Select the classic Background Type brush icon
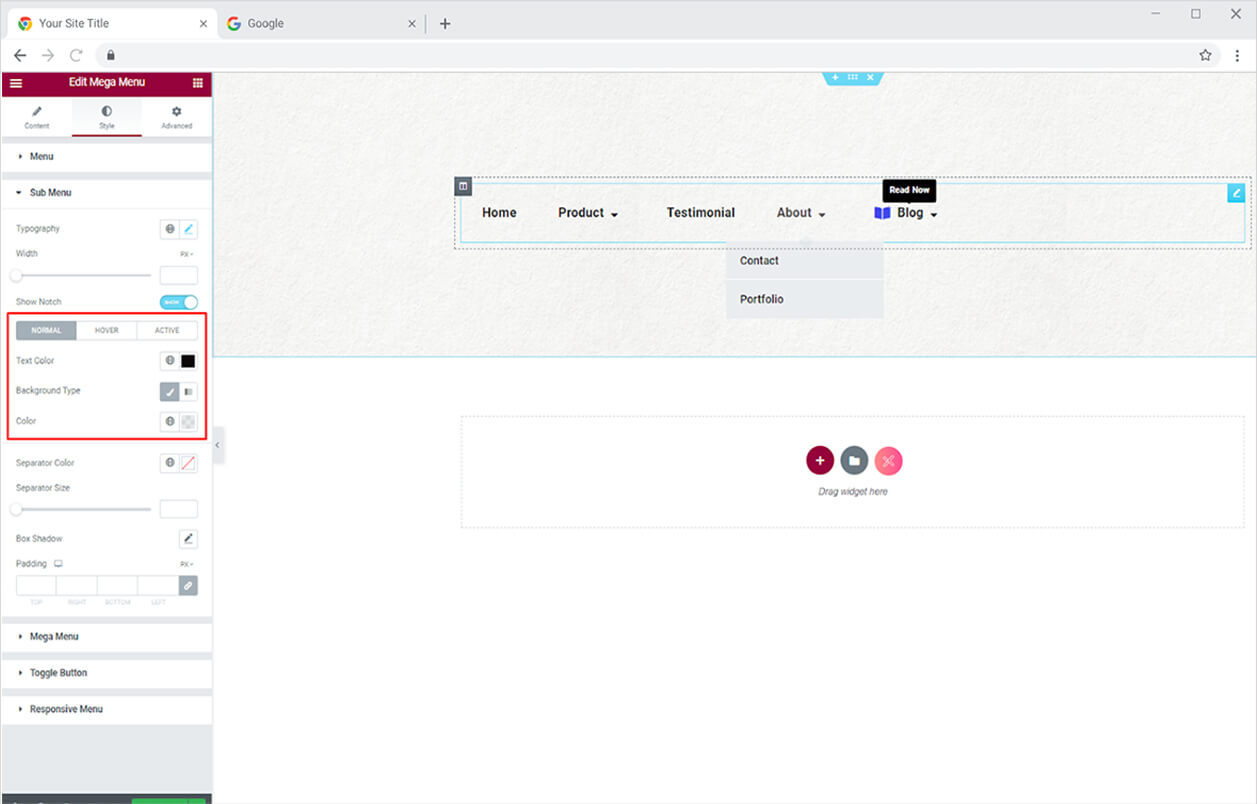 coord(170,392)
